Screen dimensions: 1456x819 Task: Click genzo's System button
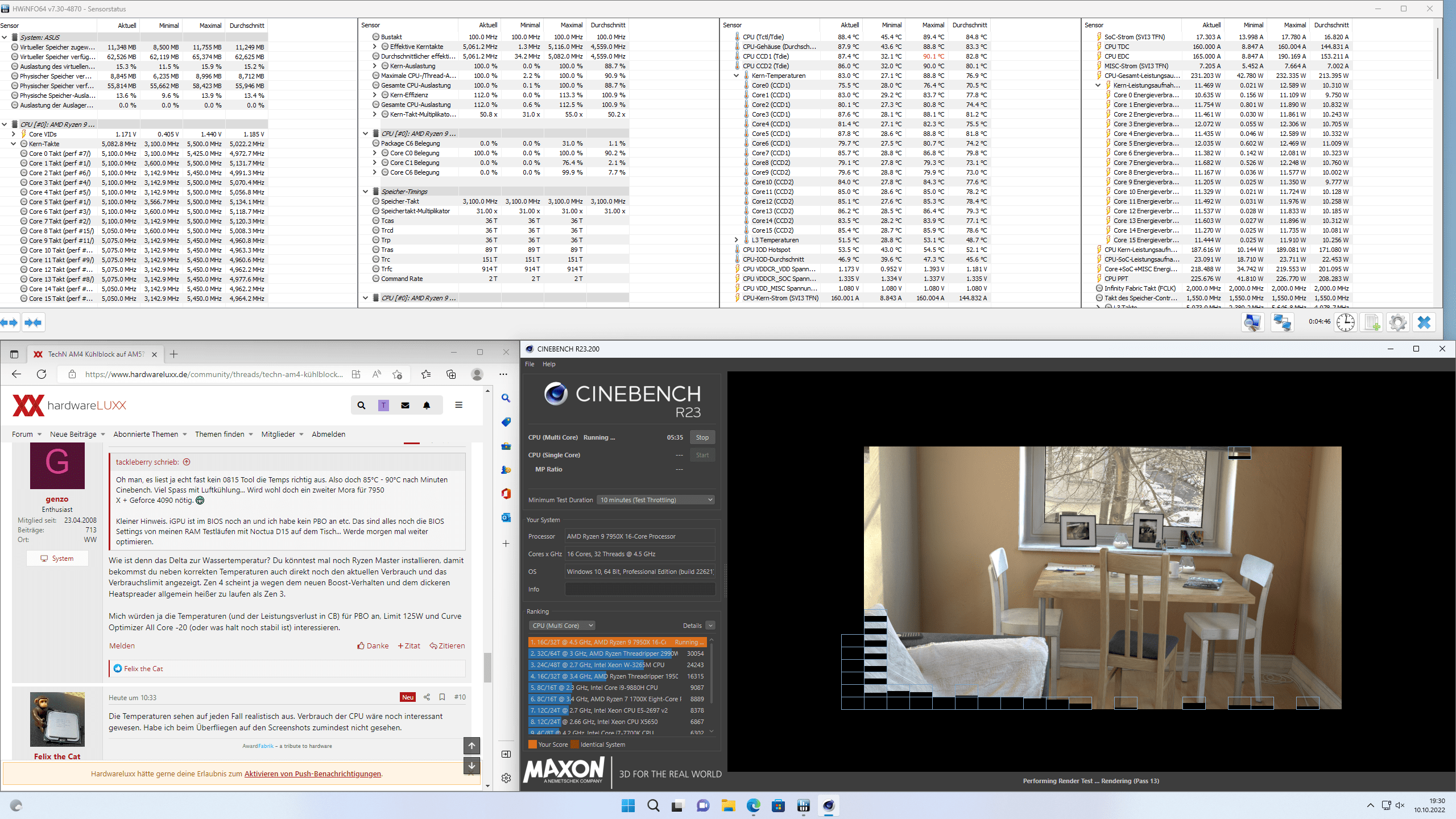pos(57,559)
